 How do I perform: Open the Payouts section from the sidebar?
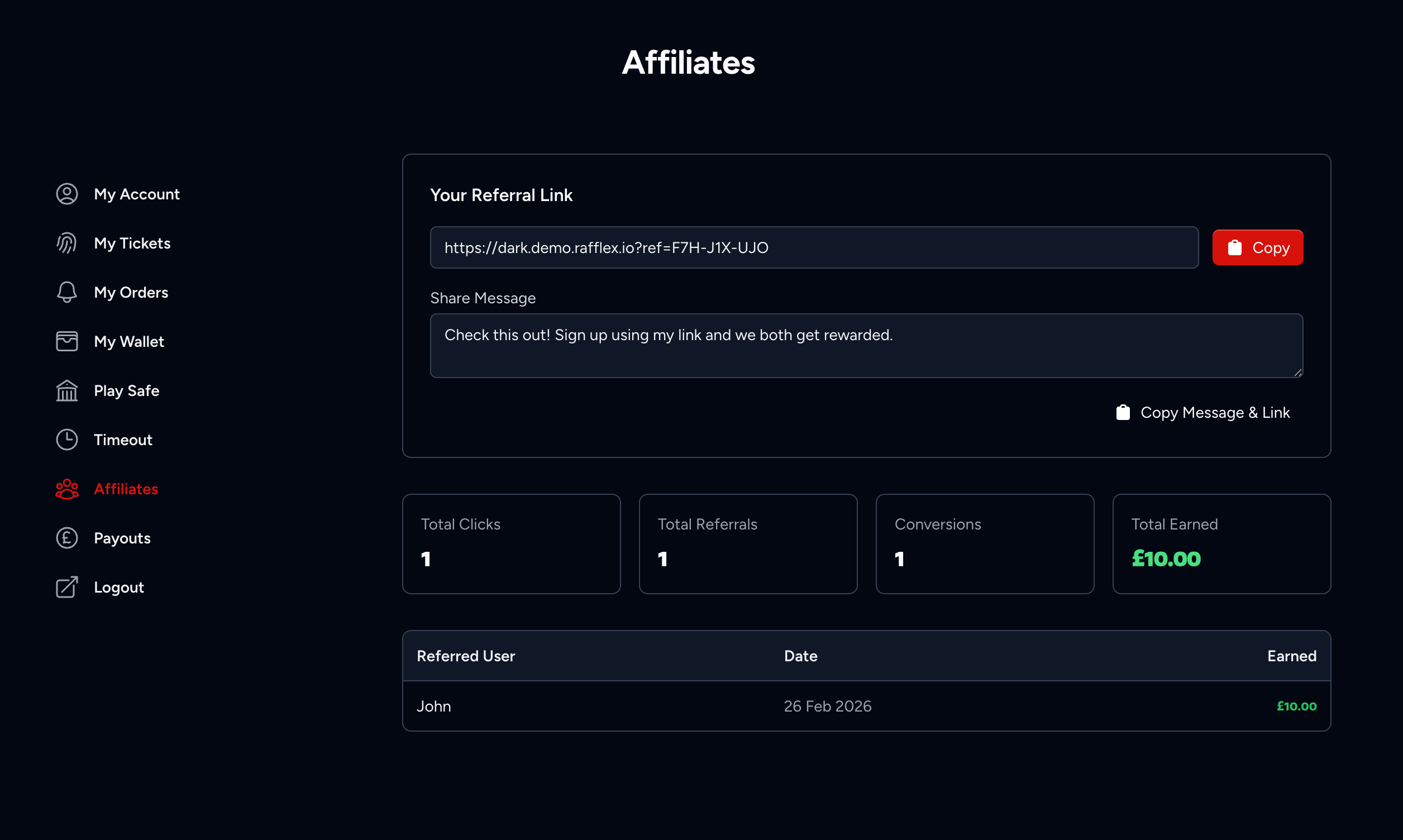(x=122, y=538)
